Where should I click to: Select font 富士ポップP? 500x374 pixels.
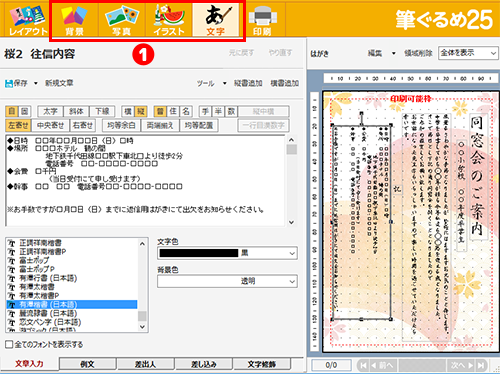click(x=37, y=269)
